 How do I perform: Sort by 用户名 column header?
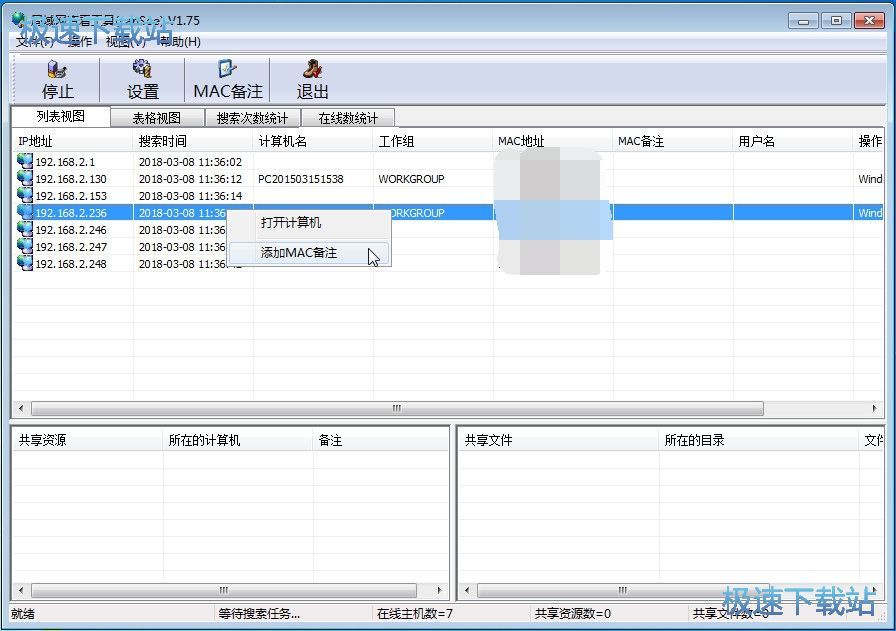793,141
